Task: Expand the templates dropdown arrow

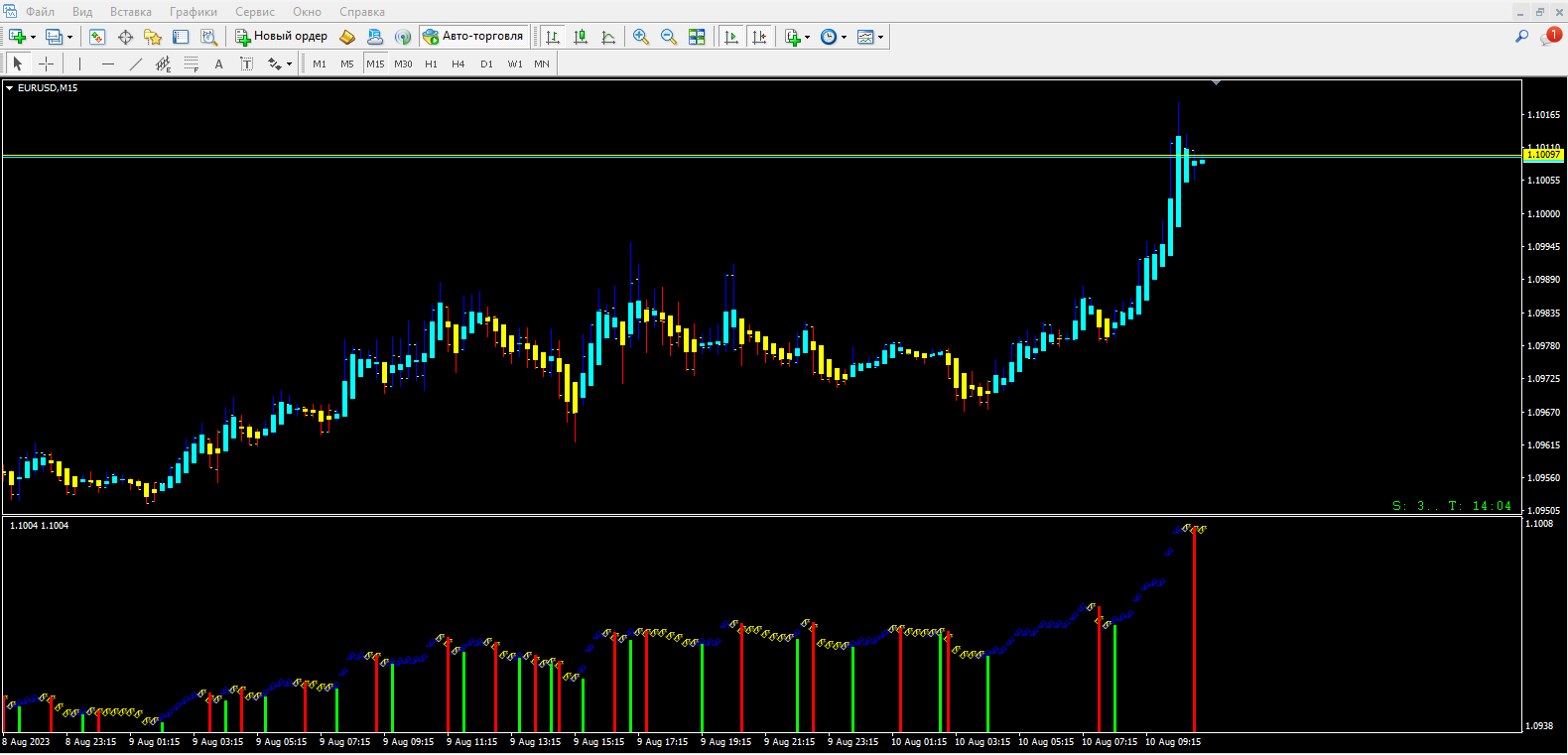Action: pos(880,38)
